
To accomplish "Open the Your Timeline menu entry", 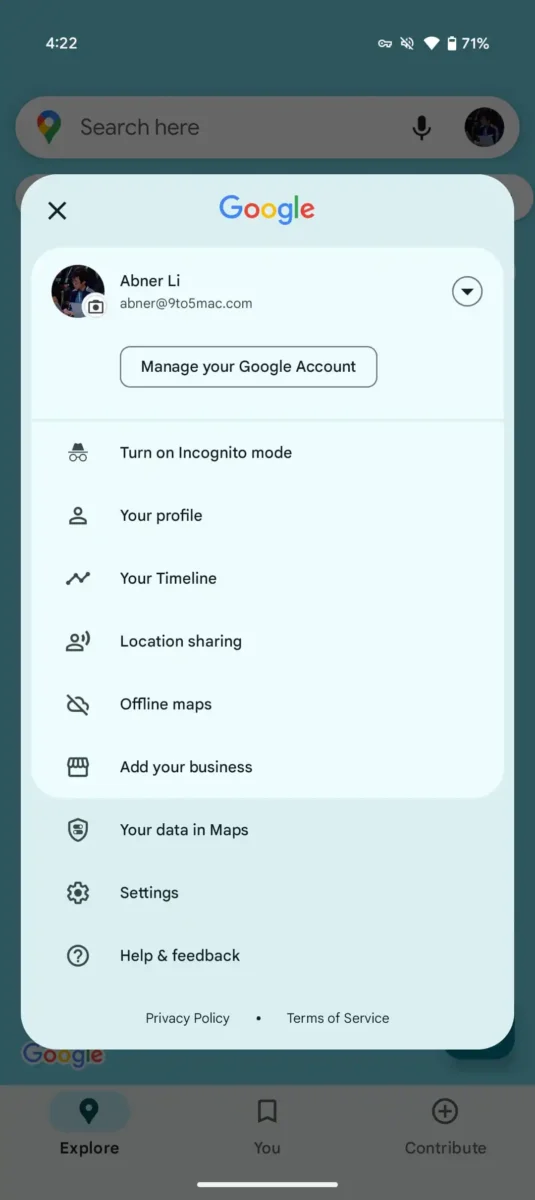I will 267,578.
